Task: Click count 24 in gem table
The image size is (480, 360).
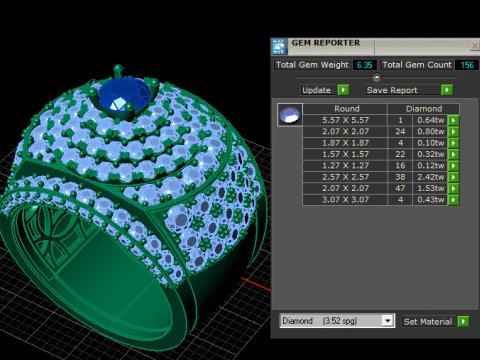Action: pyautogui.click(x=400, y=132)
